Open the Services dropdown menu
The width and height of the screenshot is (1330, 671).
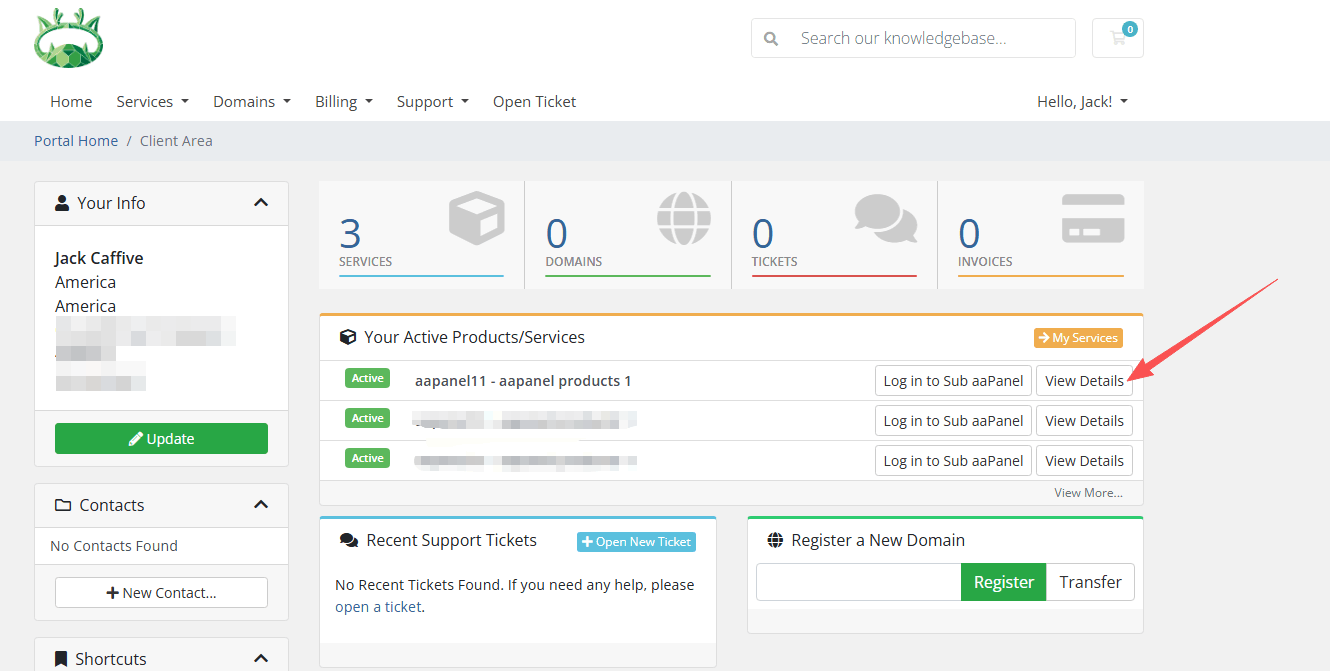pyautogui.click(x=152, y=102)
